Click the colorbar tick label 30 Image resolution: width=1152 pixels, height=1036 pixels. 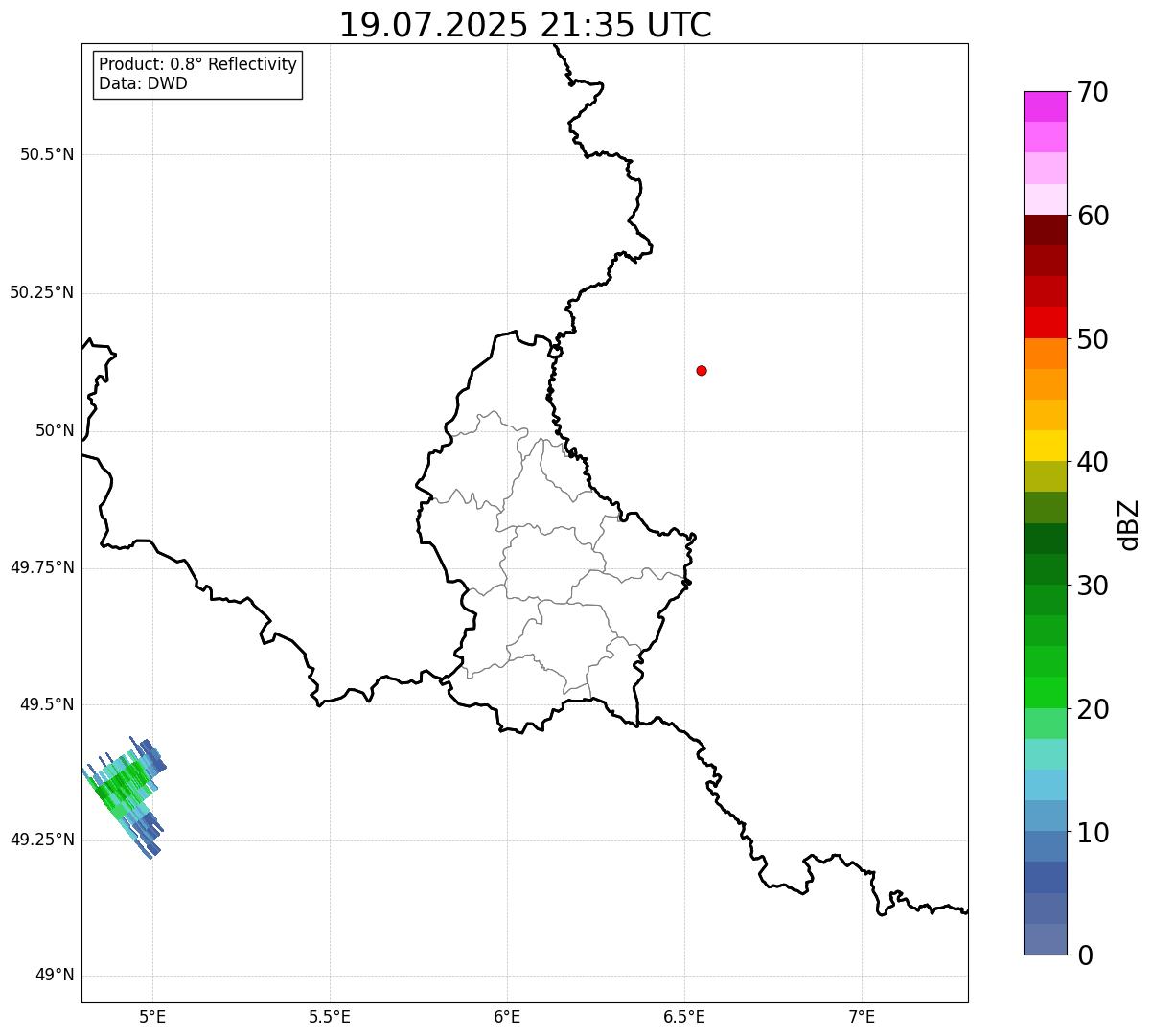tap(1093, 586)
